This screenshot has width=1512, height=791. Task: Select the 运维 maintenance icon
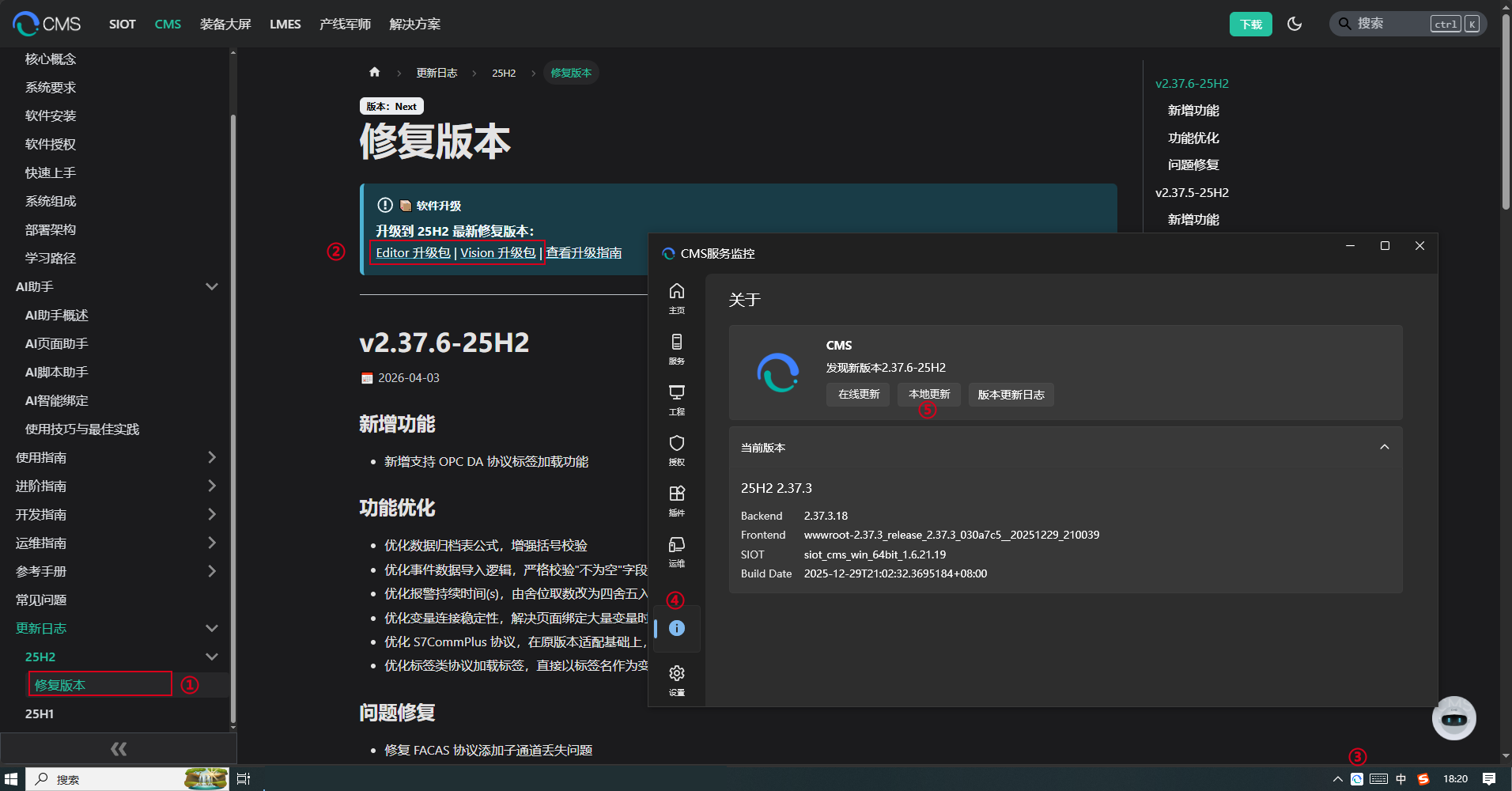676,551
